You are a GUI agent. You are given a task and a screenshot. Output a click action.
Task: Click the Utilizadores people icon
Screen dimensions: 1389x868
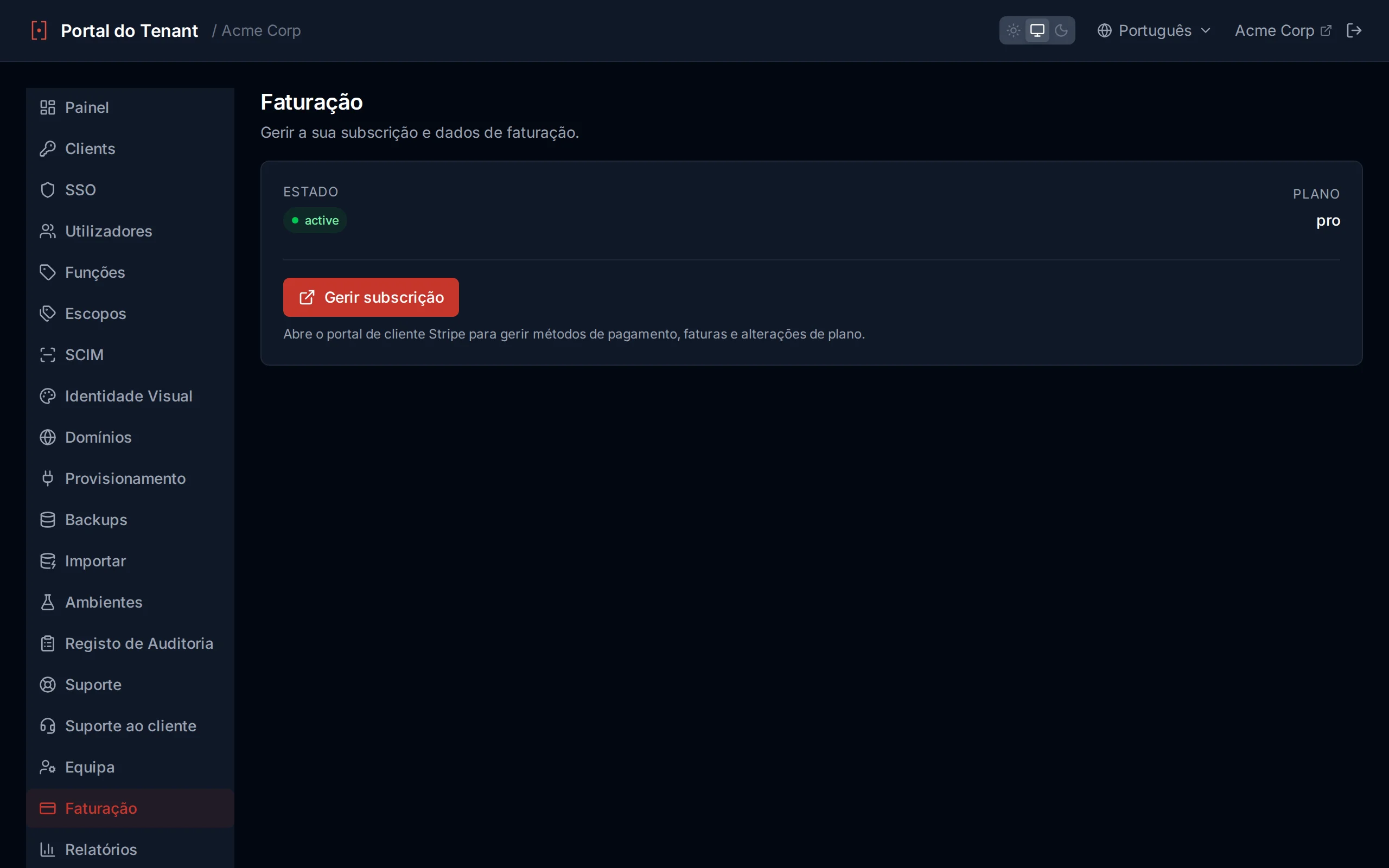click(48, 231)
